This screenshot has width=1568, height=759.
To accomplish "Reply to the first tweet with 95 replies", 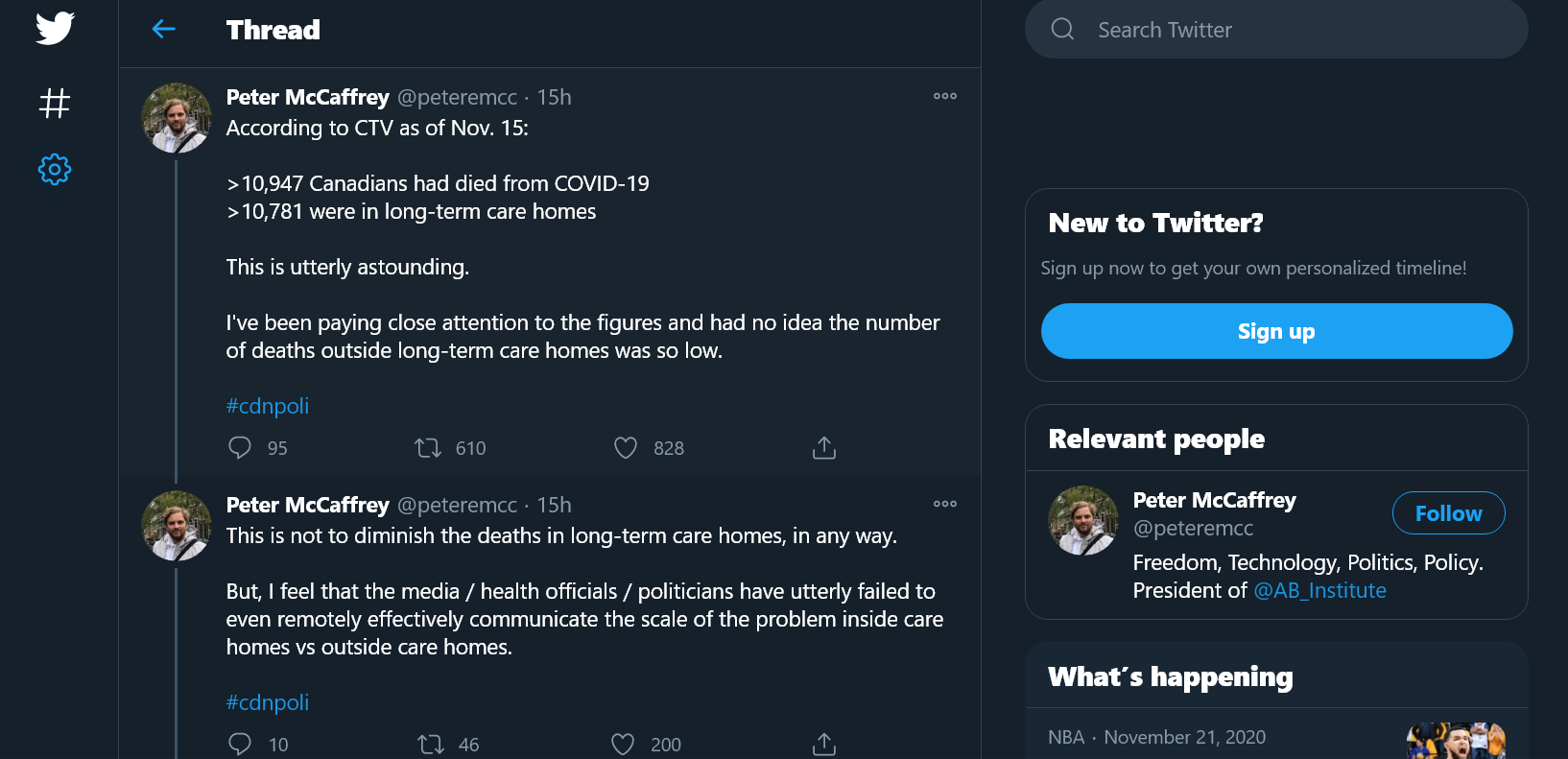I will point(240,448).
